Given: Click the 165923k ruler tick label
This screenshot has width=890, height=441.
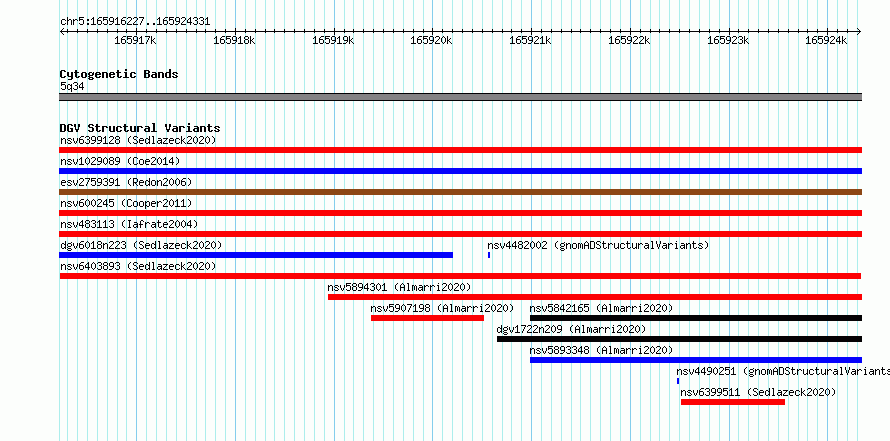Looking at the screenshot, I should point(728,40).
